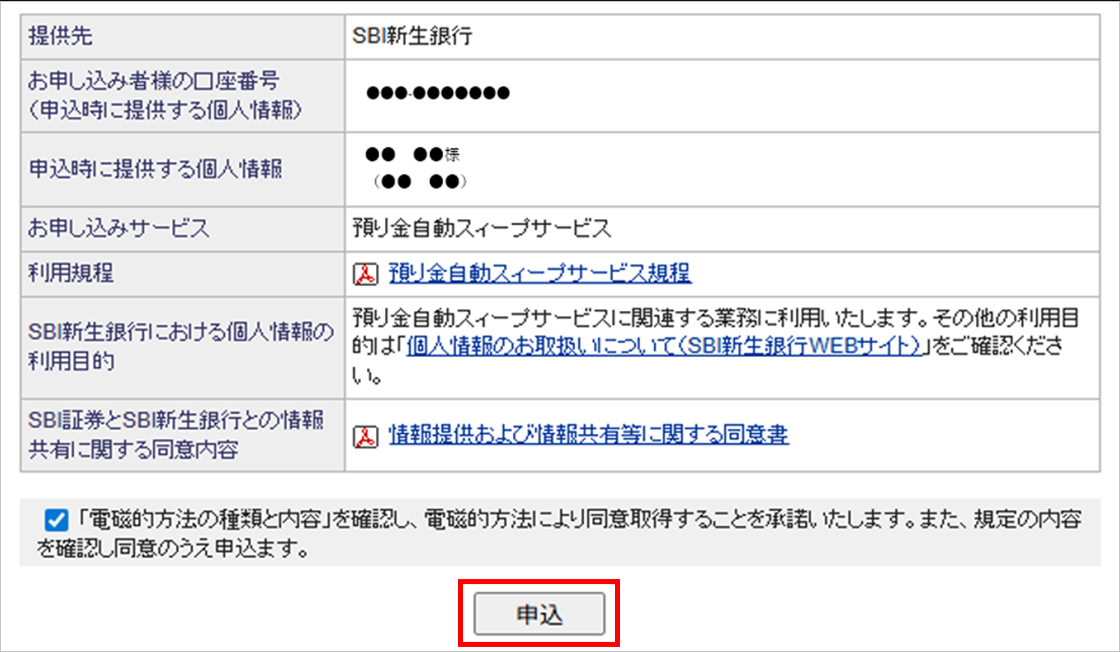Image resolution: width=1120 pixels, height=652 pixels.
Task: Click the 利用規程 label cell
Action: click(x=183, y=274)
